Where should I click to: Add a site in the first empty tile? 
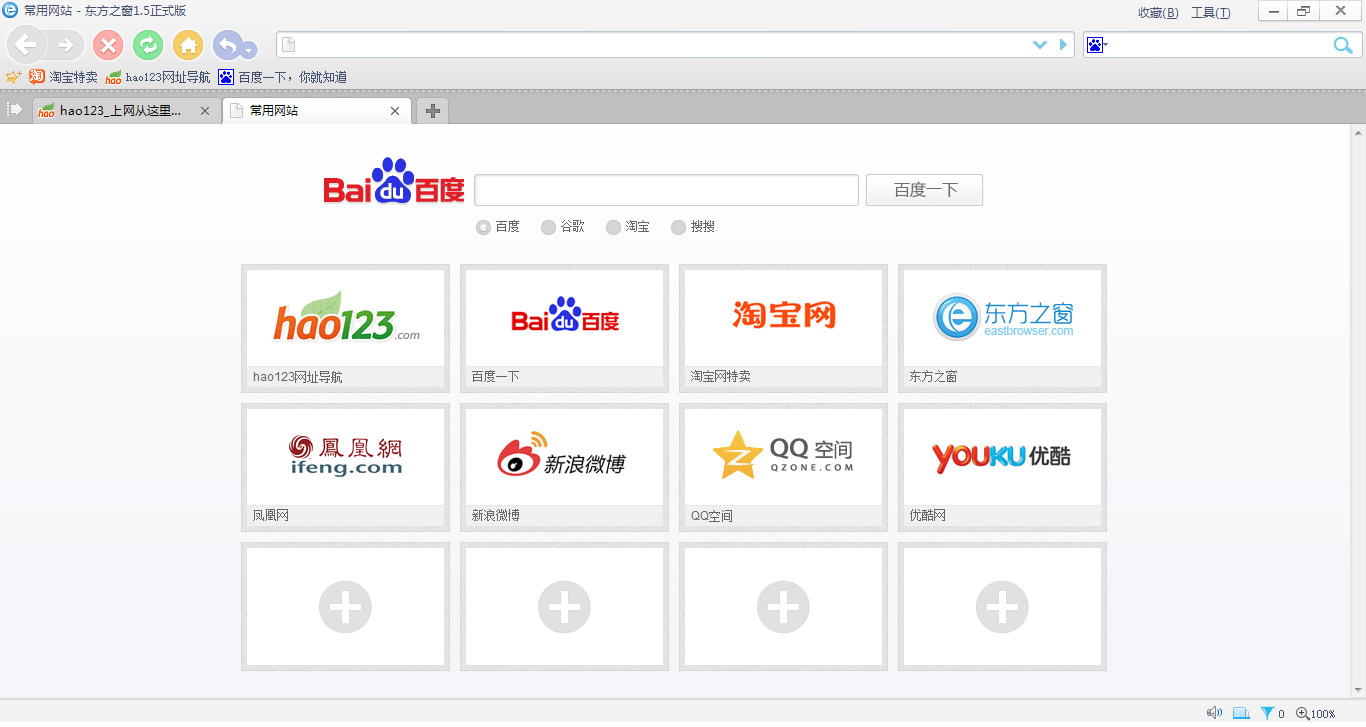(345, 606)
